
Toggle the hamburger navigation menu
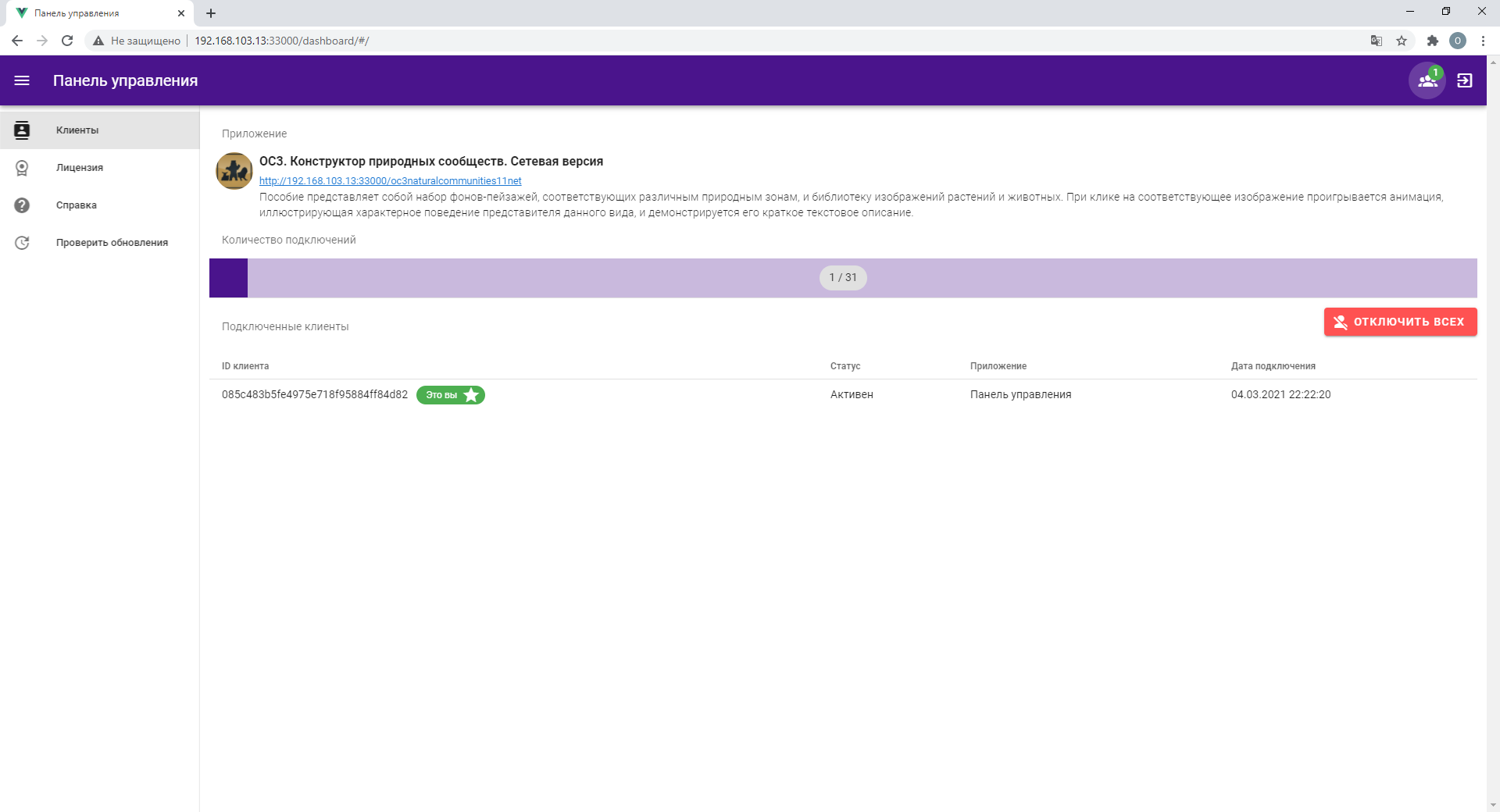pos(22,80)
